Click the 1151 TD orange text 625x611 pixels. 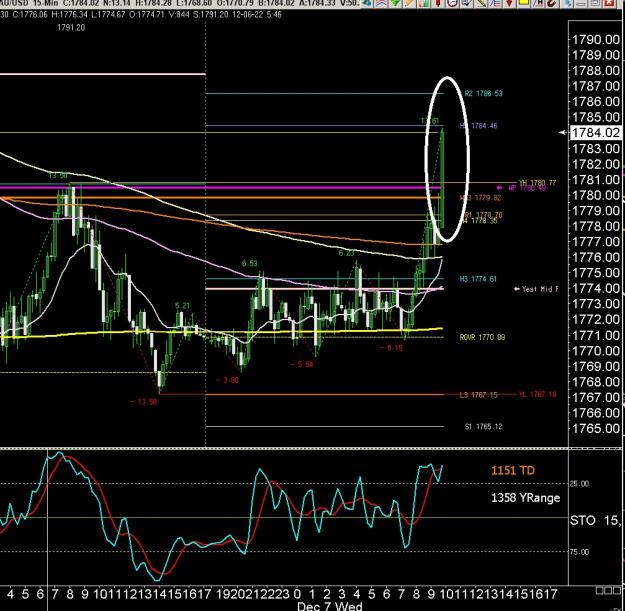click(x=513, y=471)
